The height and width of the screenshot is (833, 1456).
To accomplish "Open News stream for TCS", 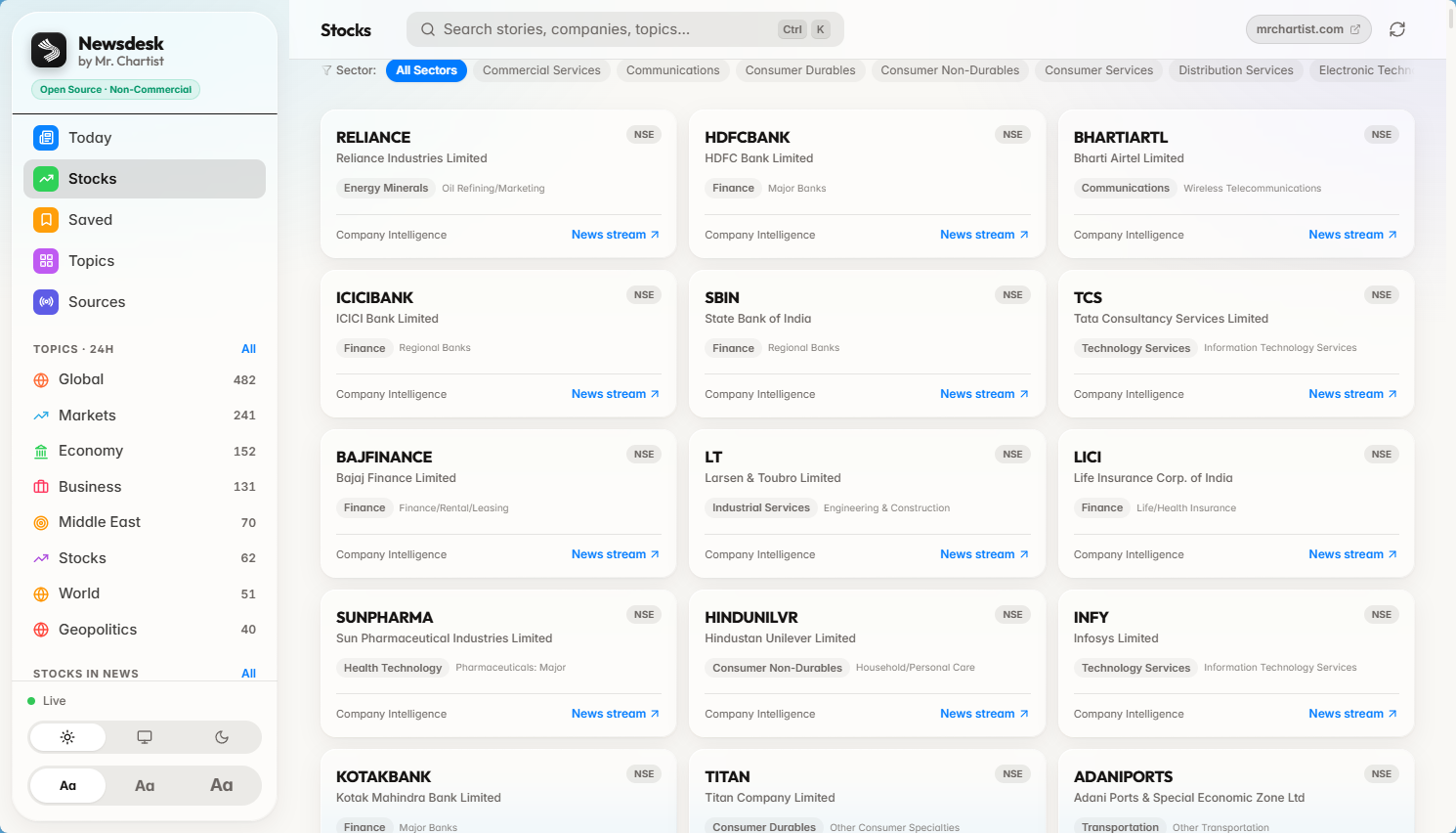I will [x=1353, y=394].
